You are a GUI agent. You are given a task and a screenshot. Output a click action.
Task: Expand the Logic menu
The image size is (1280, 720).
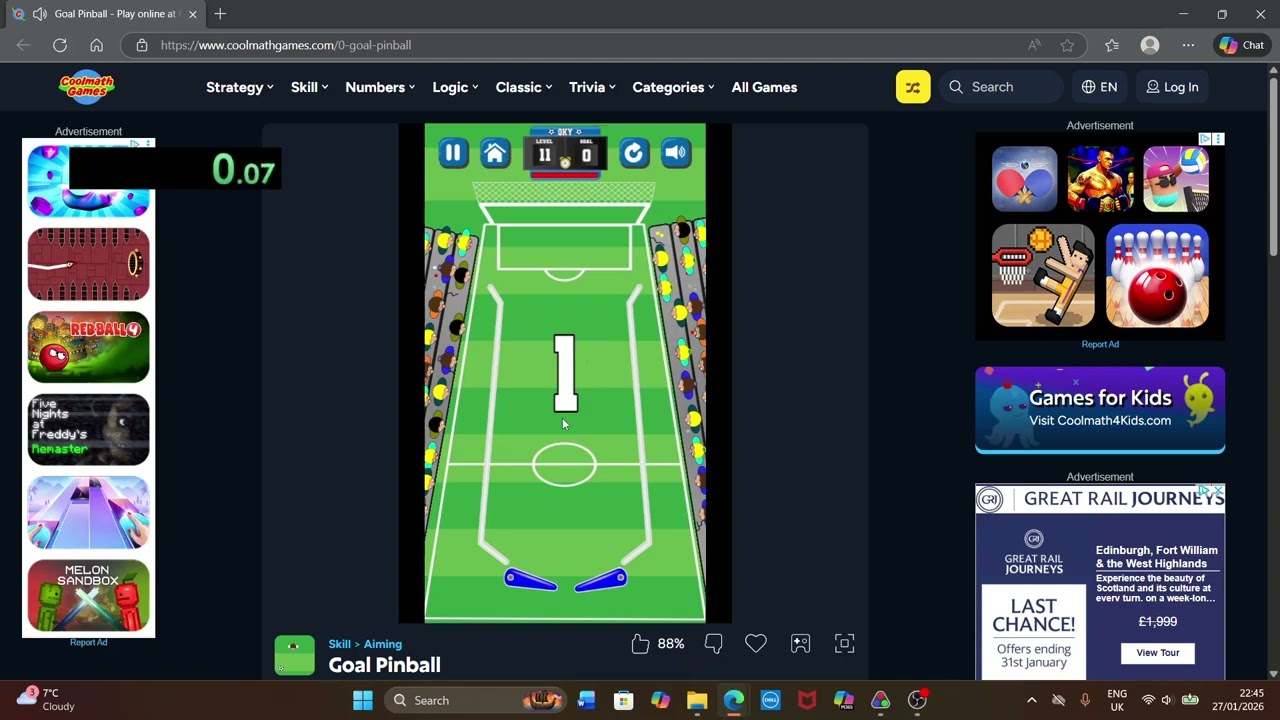coord(455,87)
